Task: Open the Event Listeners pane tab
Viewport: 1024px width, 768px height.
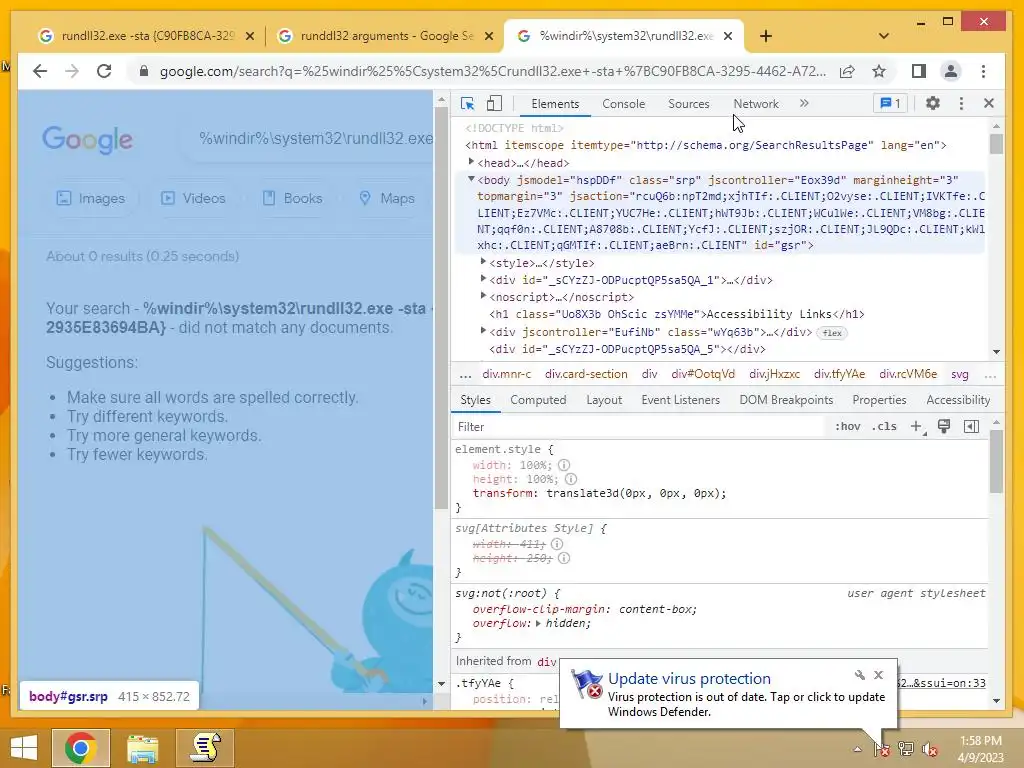Action: click(x=680, y=400)
